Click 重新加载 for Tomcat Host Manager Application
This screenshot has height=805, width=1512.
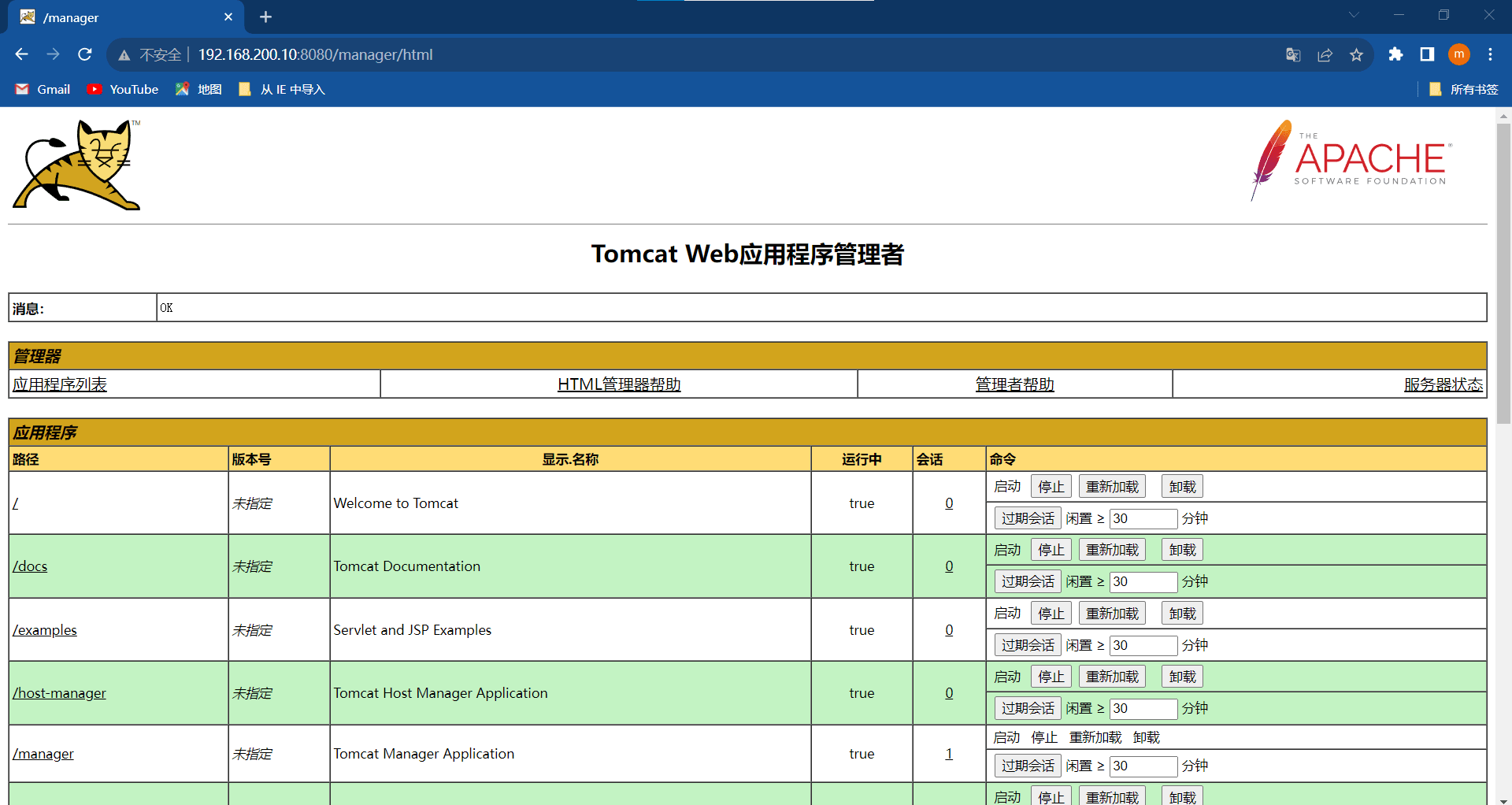tap(1112, 677)
